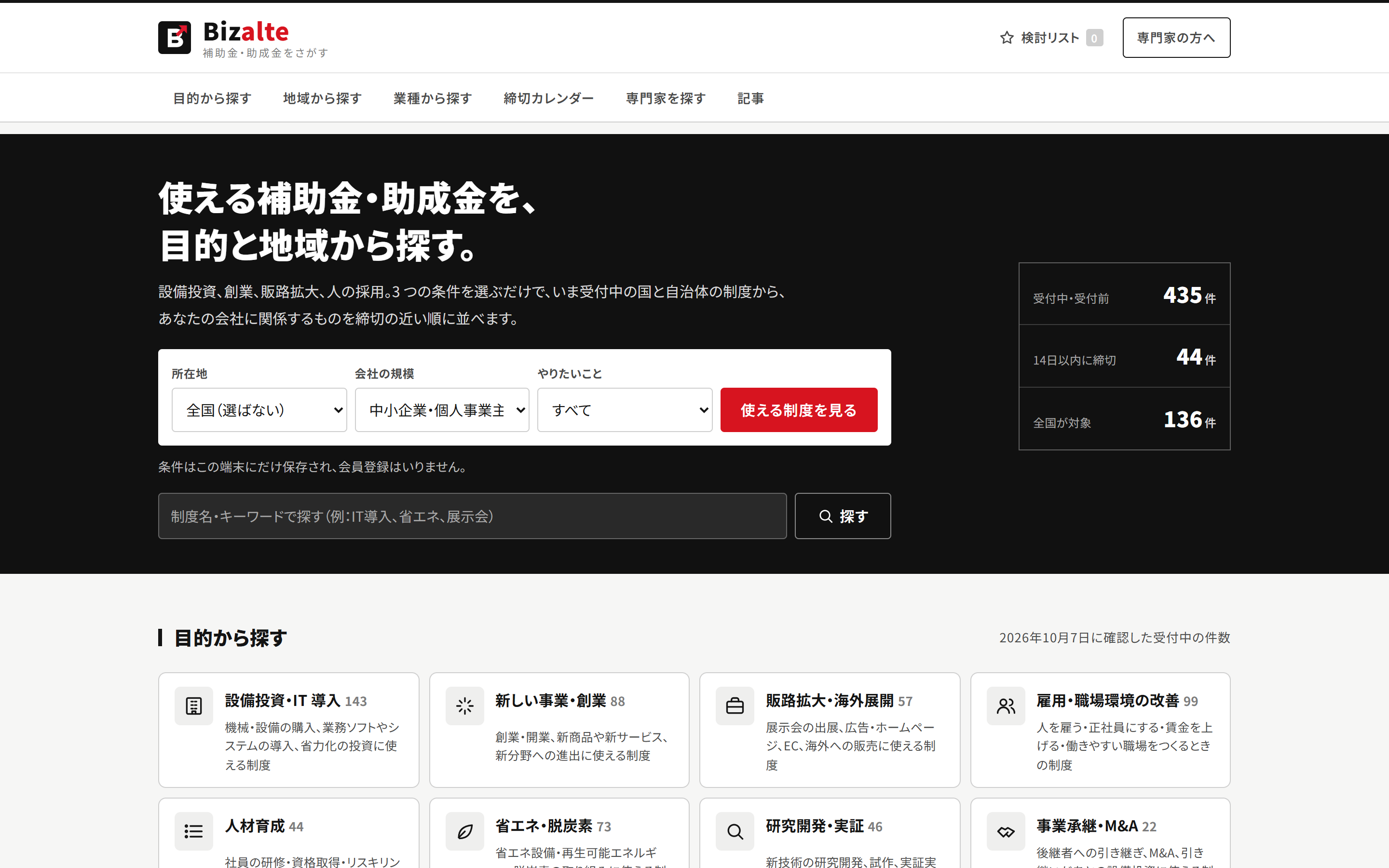This screenshot has height=868, width=1389.
Task: Click the star icon beside 検討リスト
Action: (1007, 38)
